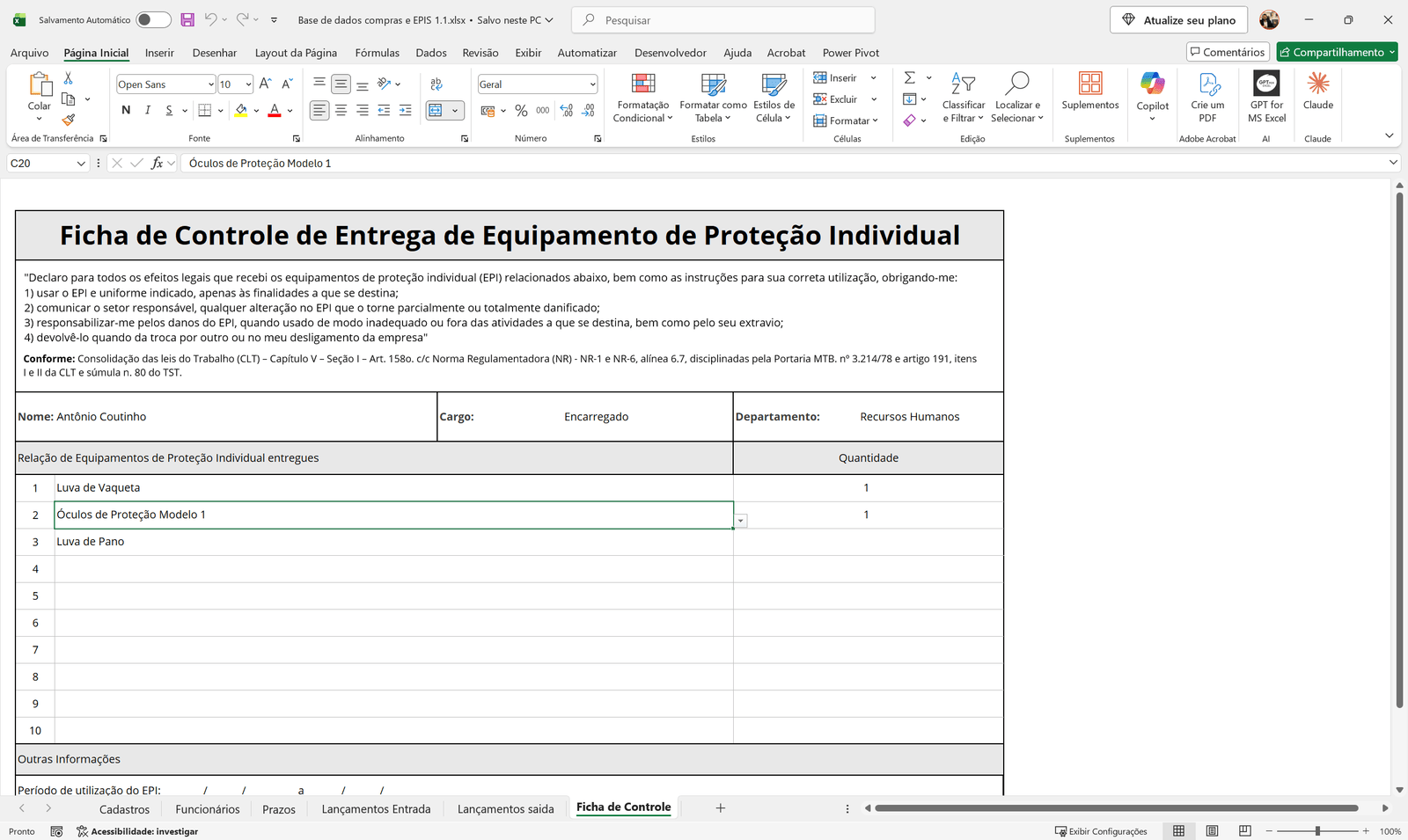Screen dimensions: 1408x840
Task: Toggle Merge and Center cells
Action: (x=436, y=110)
